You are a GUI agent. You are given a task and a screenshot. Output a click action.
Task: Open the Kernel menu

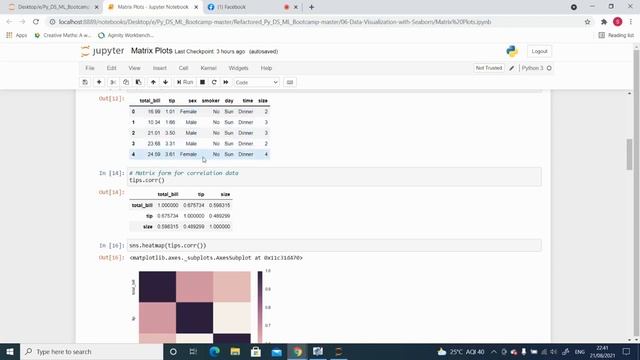click(x=208, y=68)
